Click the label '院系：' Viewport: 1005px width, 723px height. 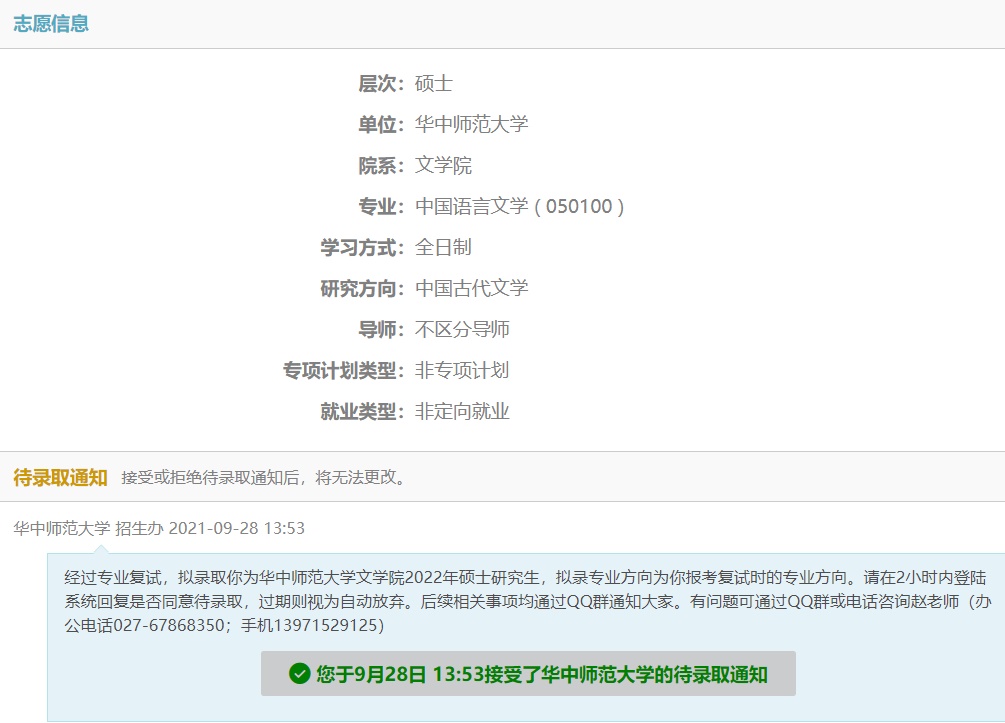381,165
